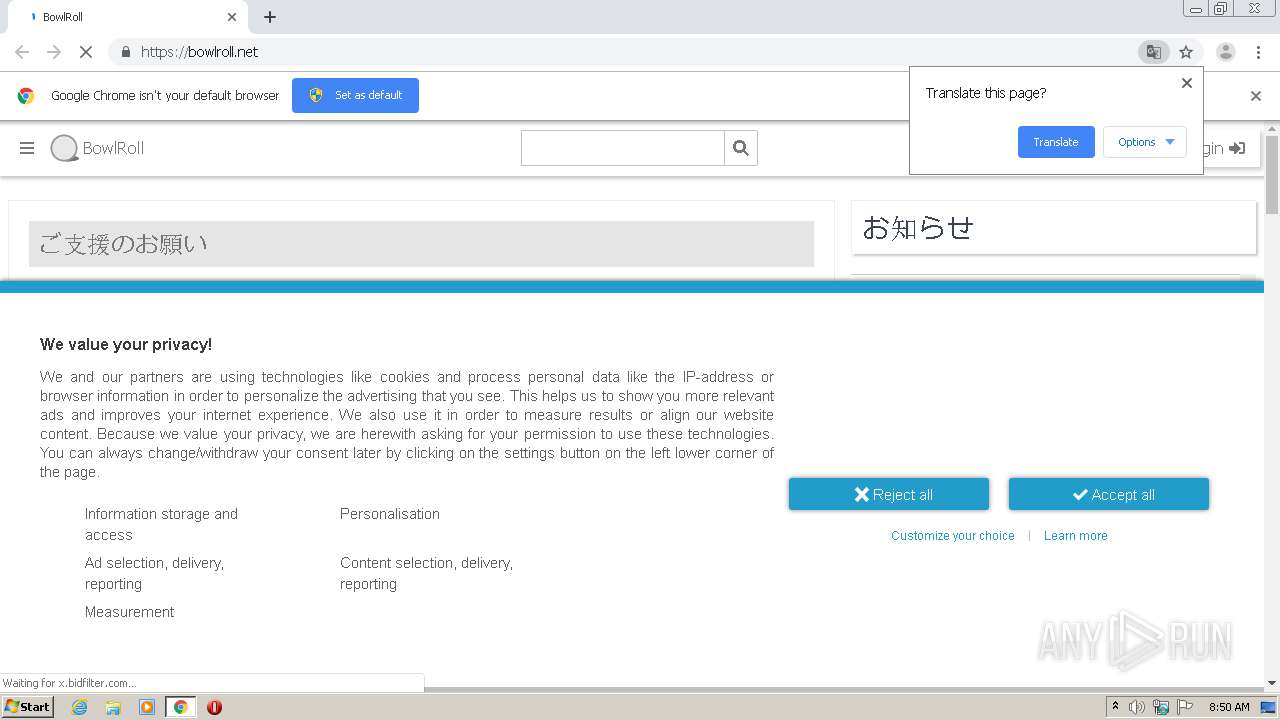Click the volume icon in system tray
Screen dimensions: 1280x720
[1137, 707]
